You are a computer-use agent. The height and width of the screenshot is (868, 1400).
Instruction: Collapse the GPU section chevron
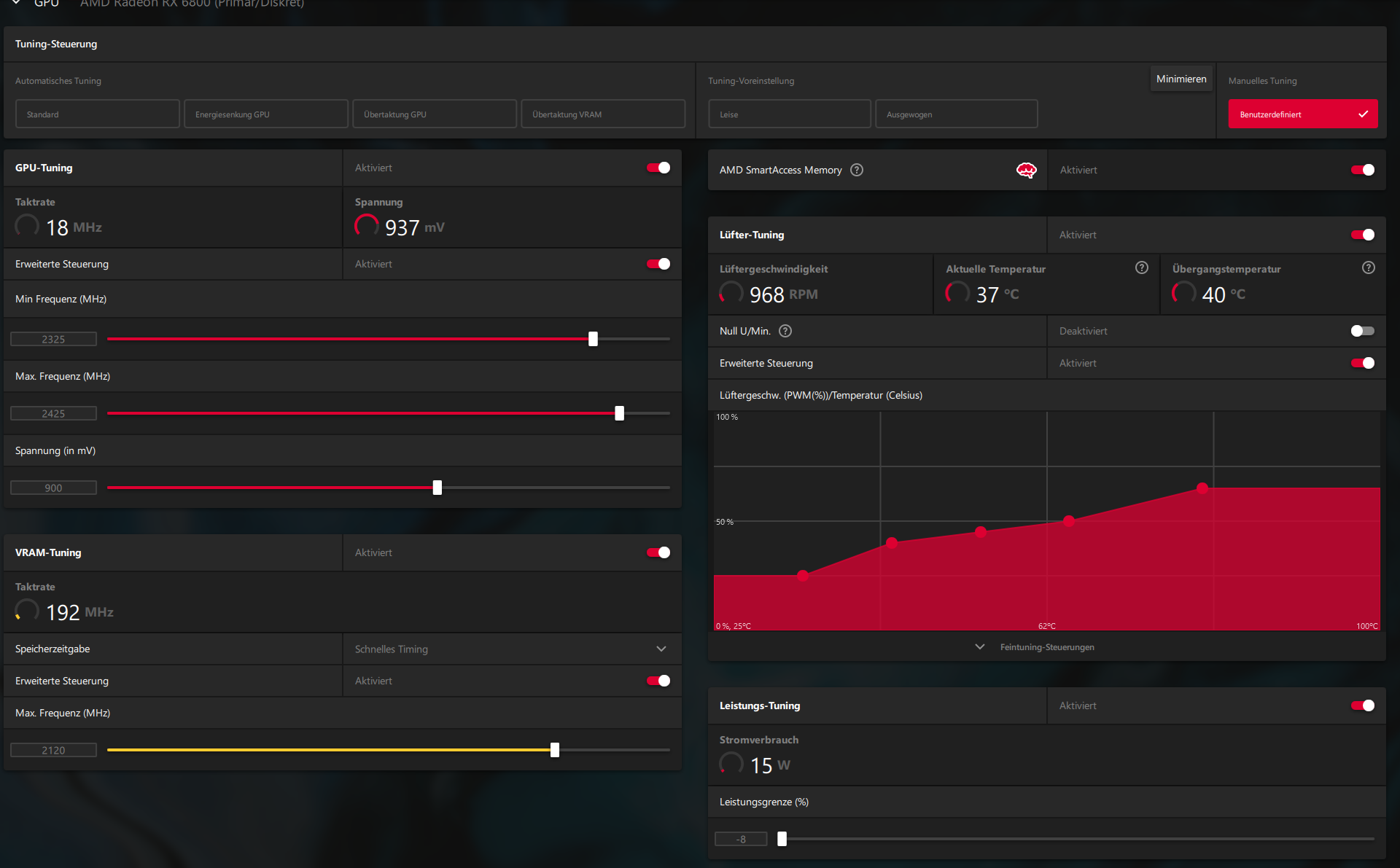coord(16,3)
